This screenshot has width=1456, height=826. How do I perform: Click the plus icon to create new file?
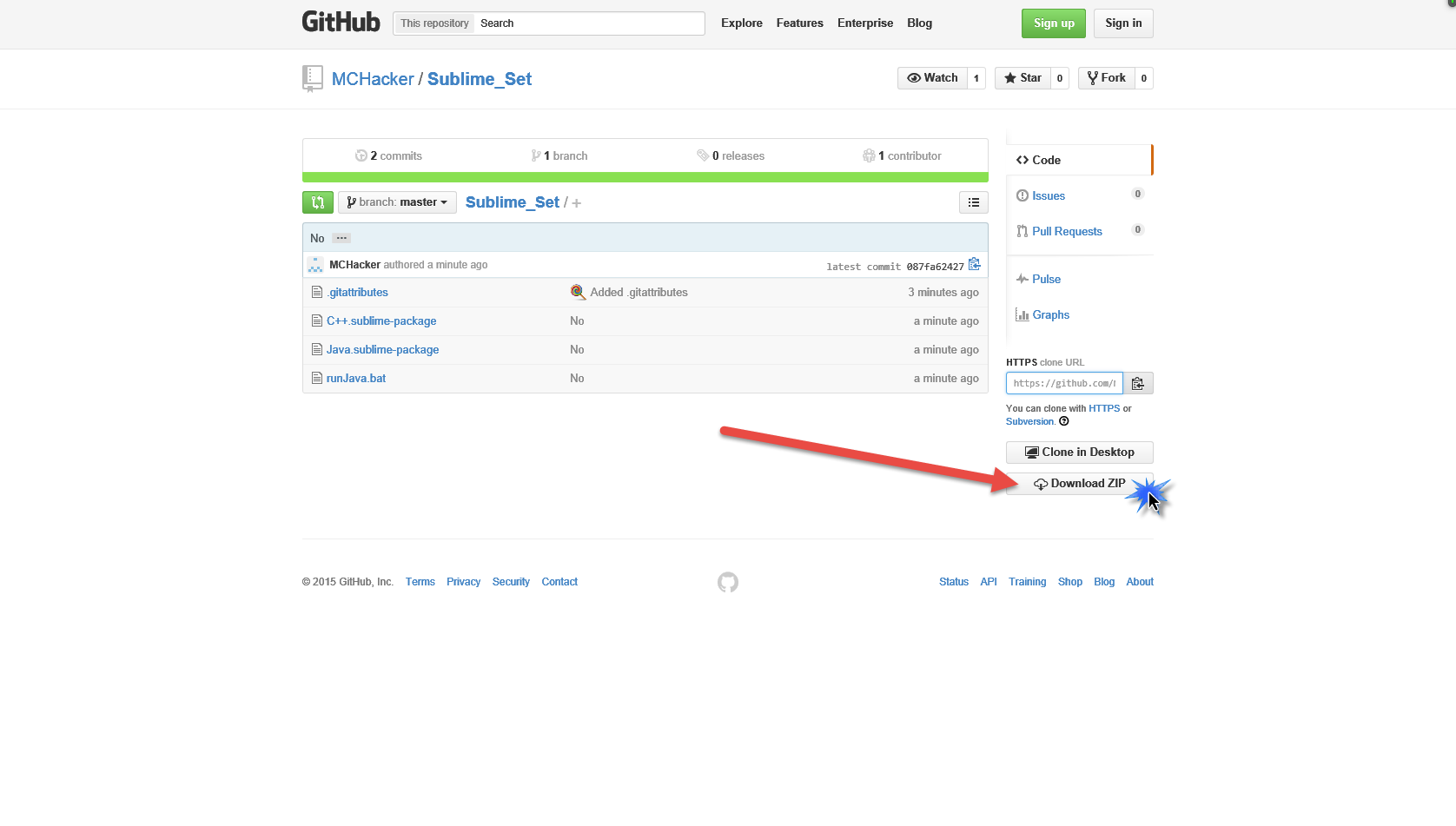(576, 203)
